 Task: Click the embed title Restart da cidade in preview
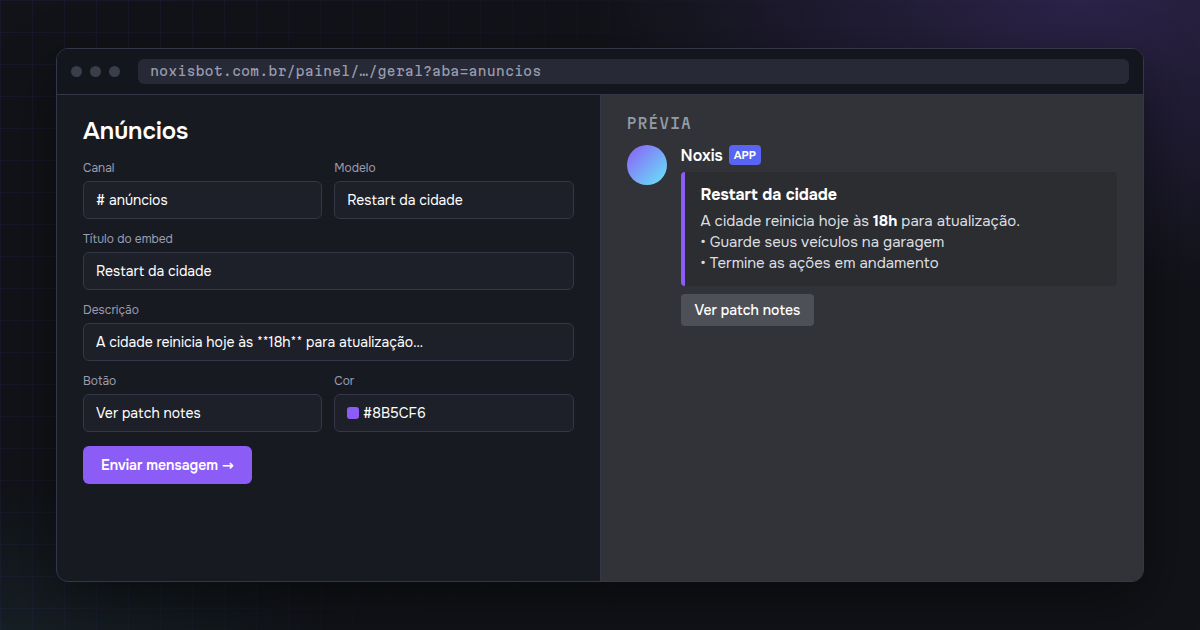pyautogui.click(x=768, y=194)
